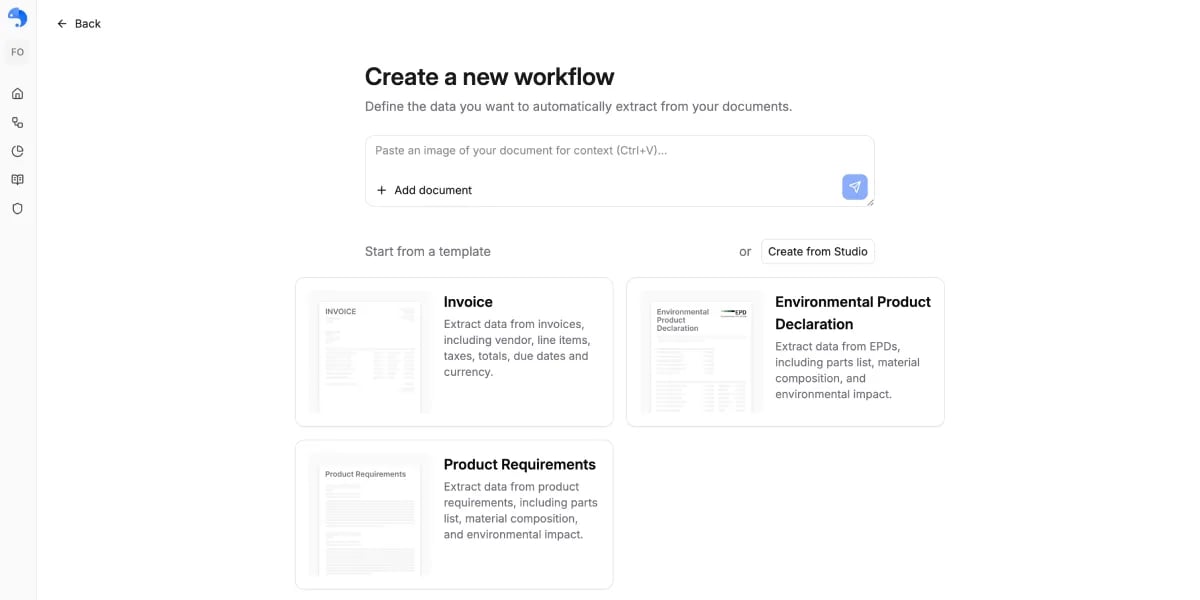Image resolution: width=1200 pixels, height=600 pixels.
Task: Click the textarea resize handle corner
Action: [x=869, y=201]
